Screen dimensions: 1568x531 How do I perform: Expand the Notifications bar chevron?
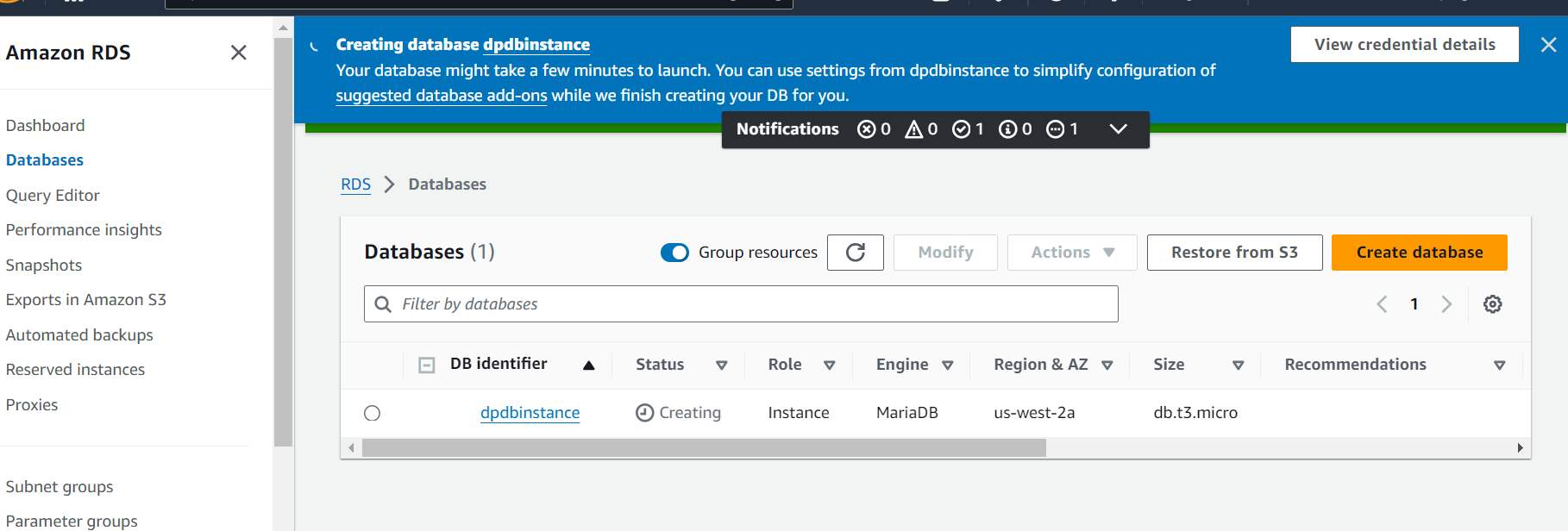pos(1118,129)
